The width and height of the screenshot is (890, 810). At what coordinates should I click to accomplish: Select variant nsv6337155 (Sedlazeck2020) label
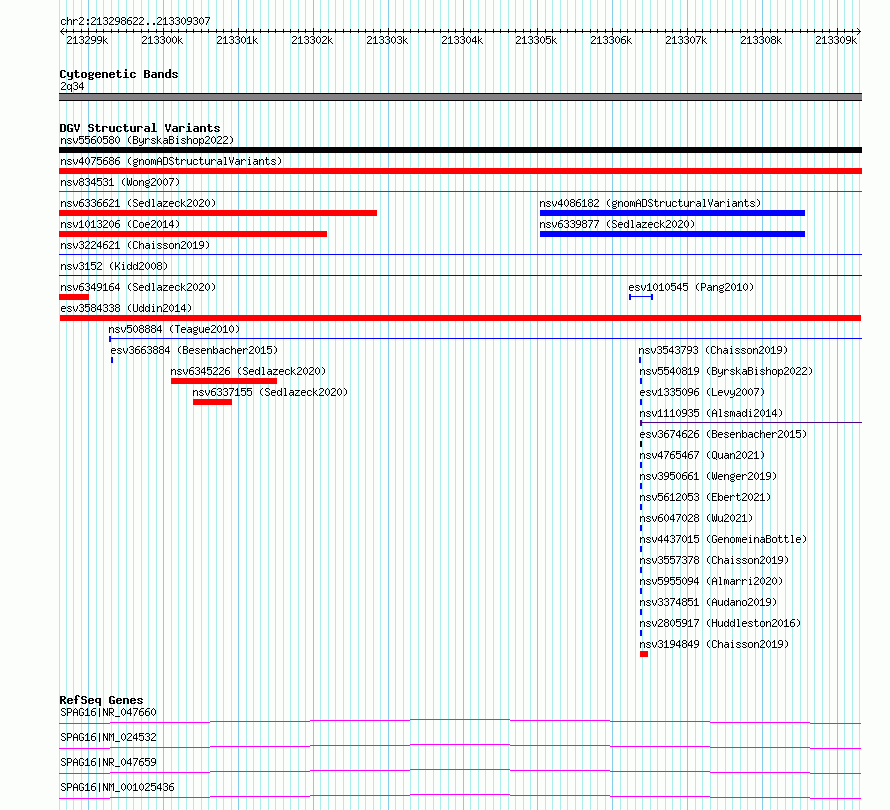coord(270,392)
